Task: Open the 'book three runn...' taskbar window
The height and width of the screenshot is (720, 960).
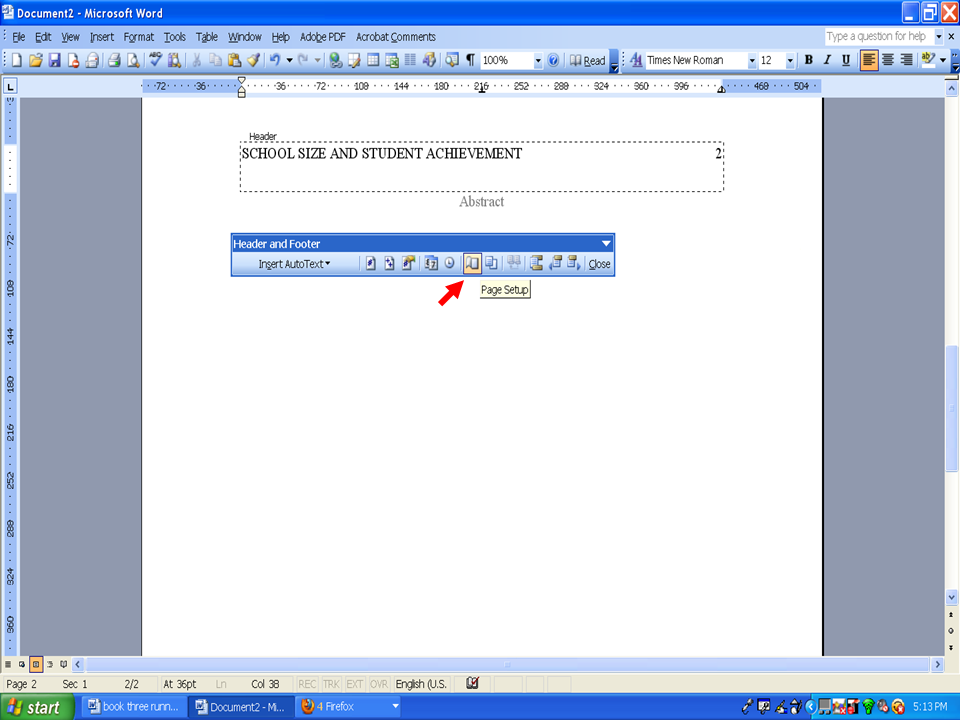Action: (x=133, y=707)
